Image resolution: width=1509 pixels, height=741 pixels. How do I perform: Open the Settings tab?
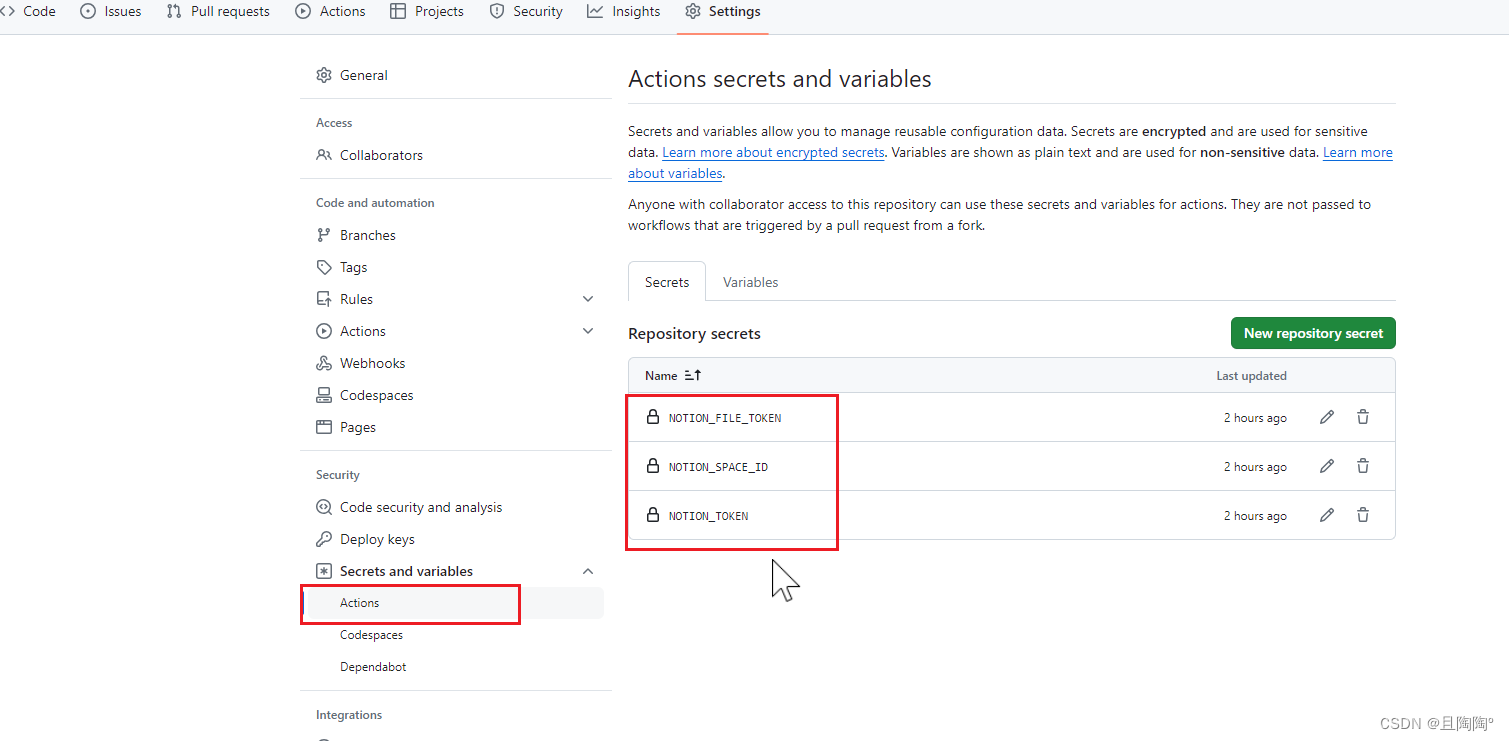723,11
